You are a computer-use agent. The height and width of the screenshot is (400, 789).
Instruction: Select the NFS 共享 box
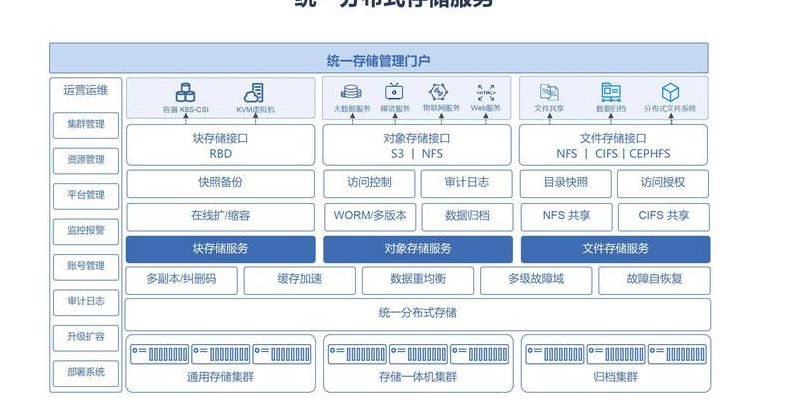(x=567, y=217)
